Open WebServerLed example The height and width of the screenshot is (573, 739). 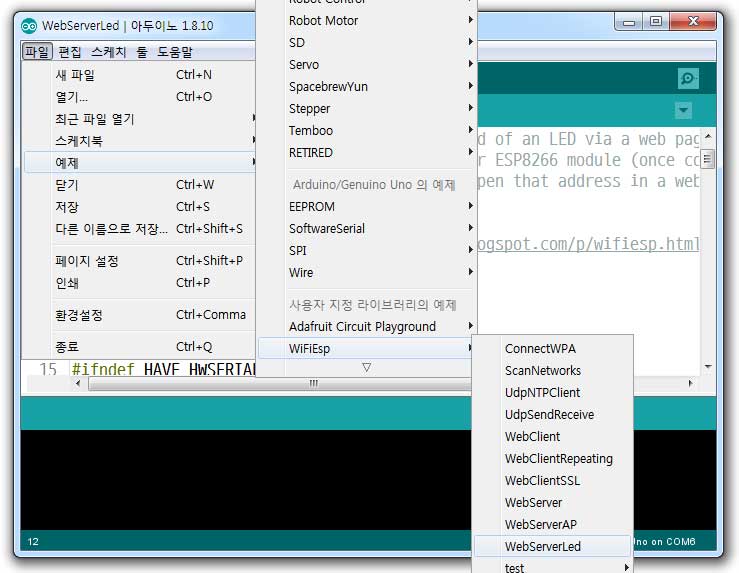(x=552, y=547)
